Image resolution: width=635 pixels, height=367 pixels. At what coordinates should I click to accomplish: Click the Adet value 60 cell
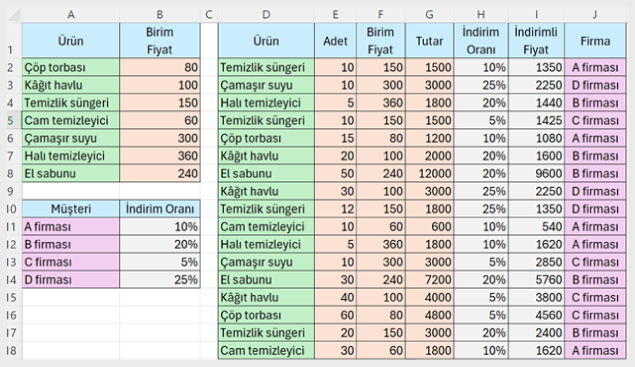click(335, 315)
